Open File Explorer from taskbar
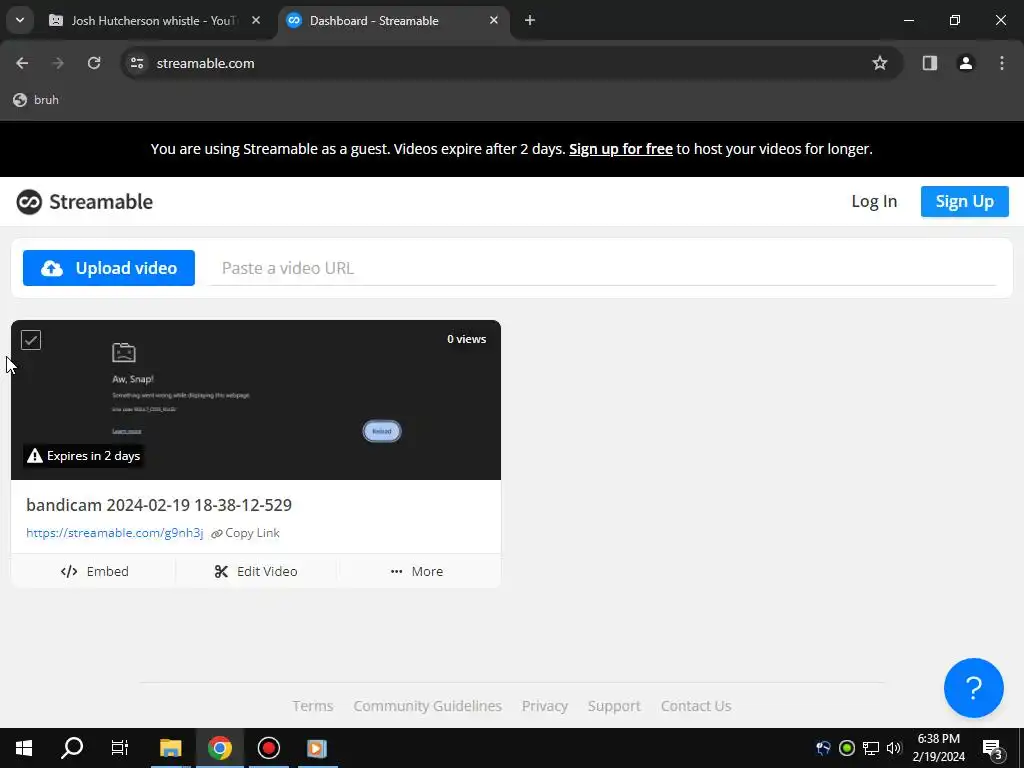This screenshot has height=768, width=1024. [x=170, y=748]
